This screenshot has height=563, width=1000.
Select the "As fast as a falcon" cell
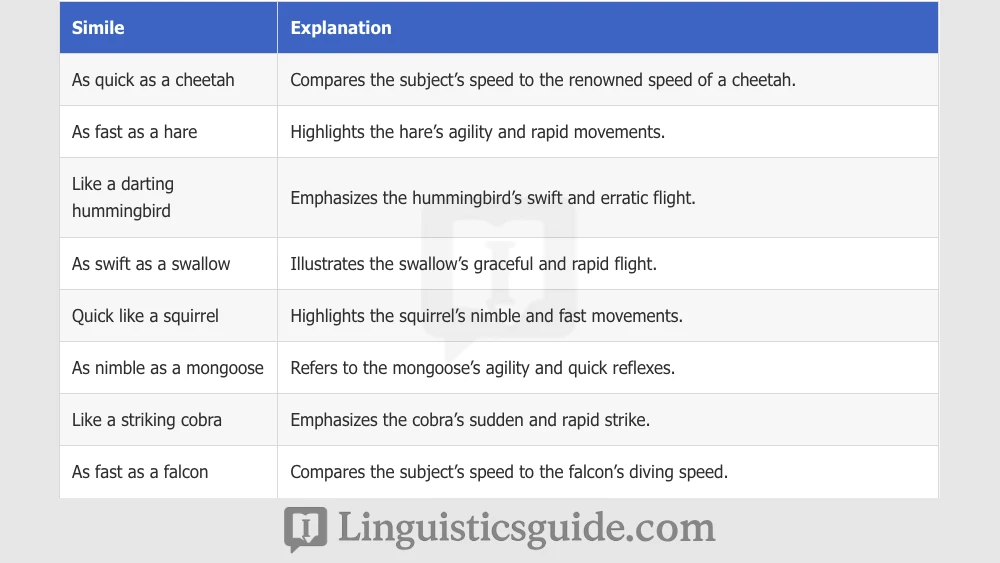pyautogui.click(x=140, y=472)
